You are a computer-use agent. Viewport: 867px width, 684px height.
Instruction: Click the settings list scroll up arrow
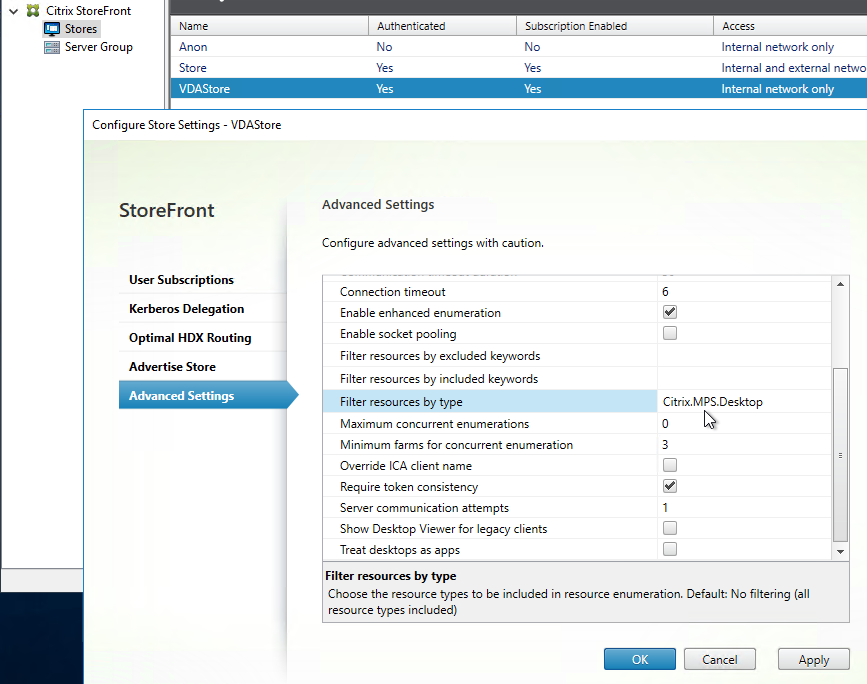(x=840, y=284)
